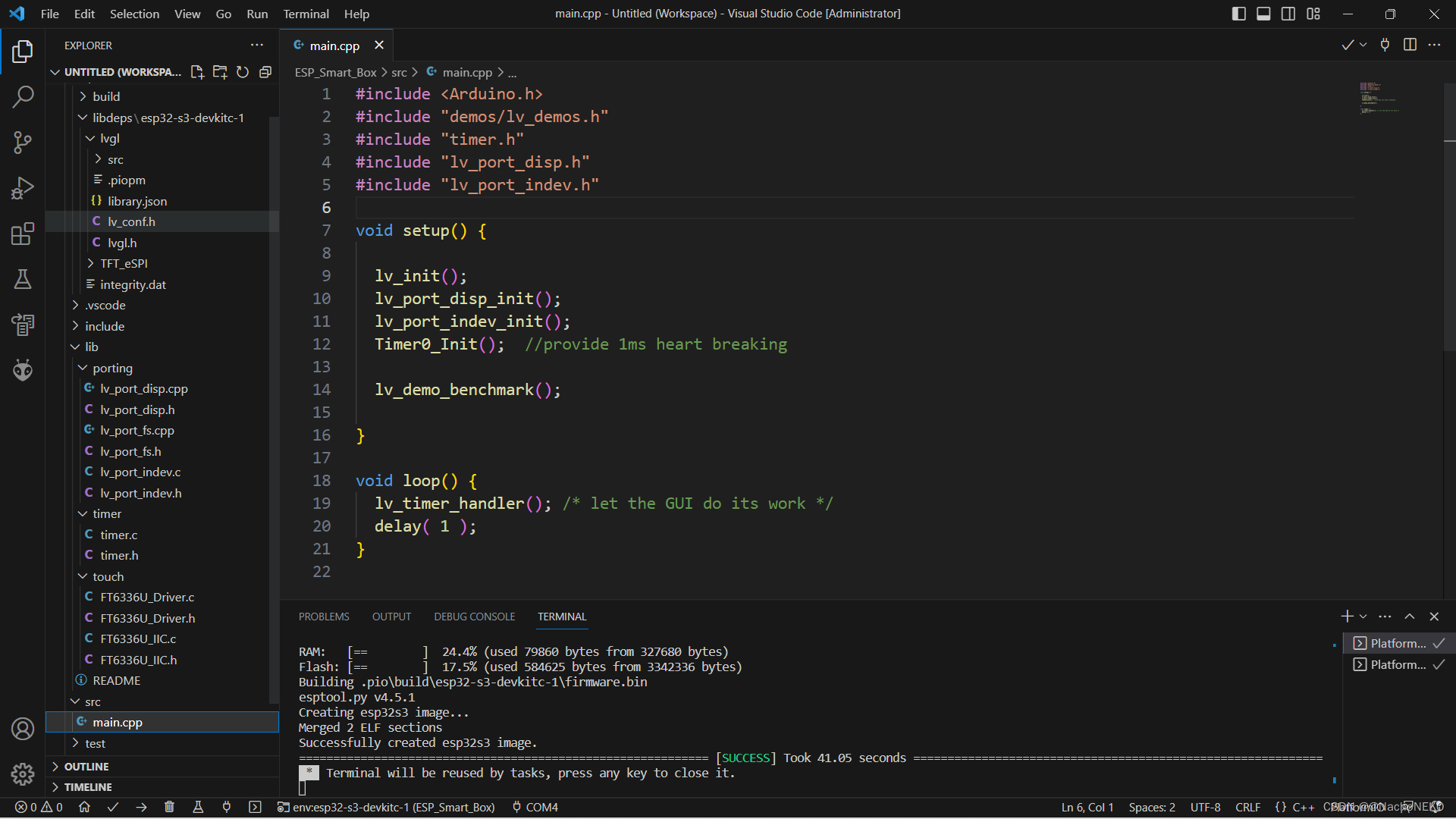This screenshot has height=819, width=1456.
Task: Open the File menu in menu bar
Action: coord(49,13)
